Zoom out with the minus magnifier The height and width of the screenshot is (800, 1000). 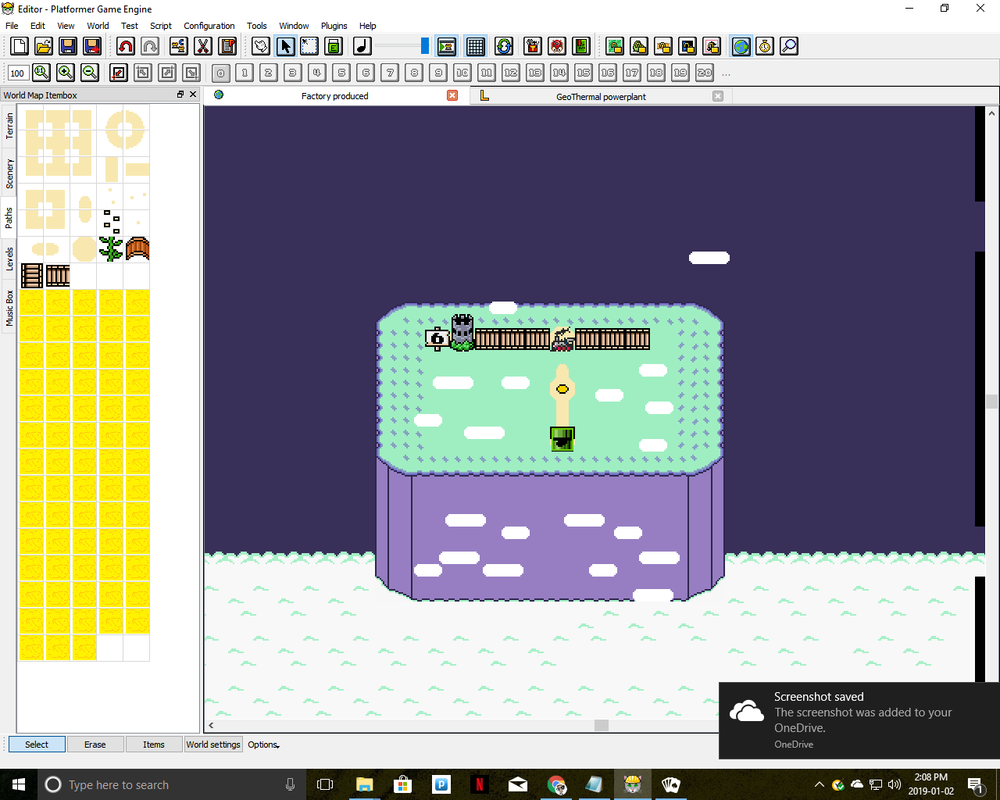click(90, 73)
